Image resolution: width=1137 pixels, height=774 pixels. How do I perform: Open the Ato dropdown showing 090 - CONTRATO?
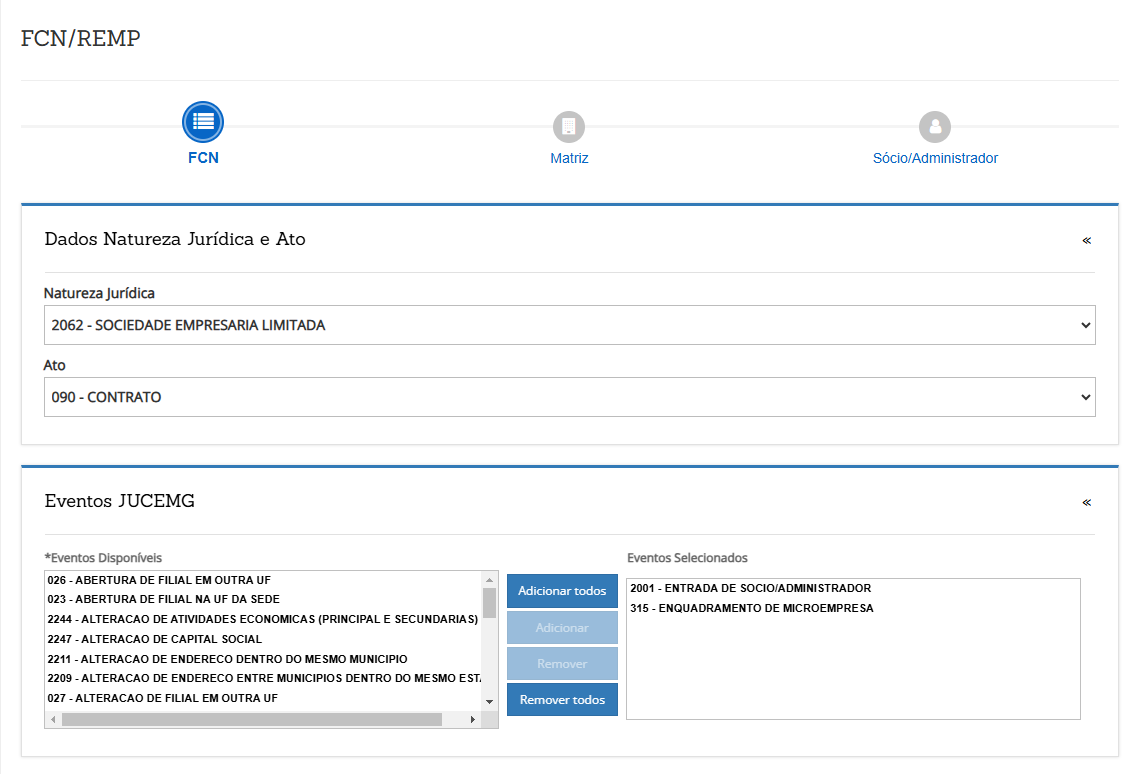point(570,397)
